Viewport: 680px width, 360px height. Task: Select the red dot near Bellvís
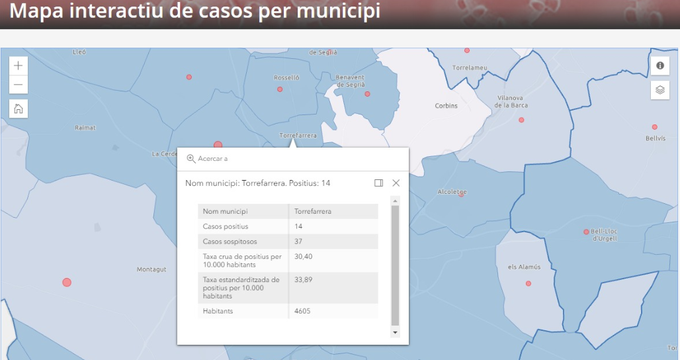point(654,127)
